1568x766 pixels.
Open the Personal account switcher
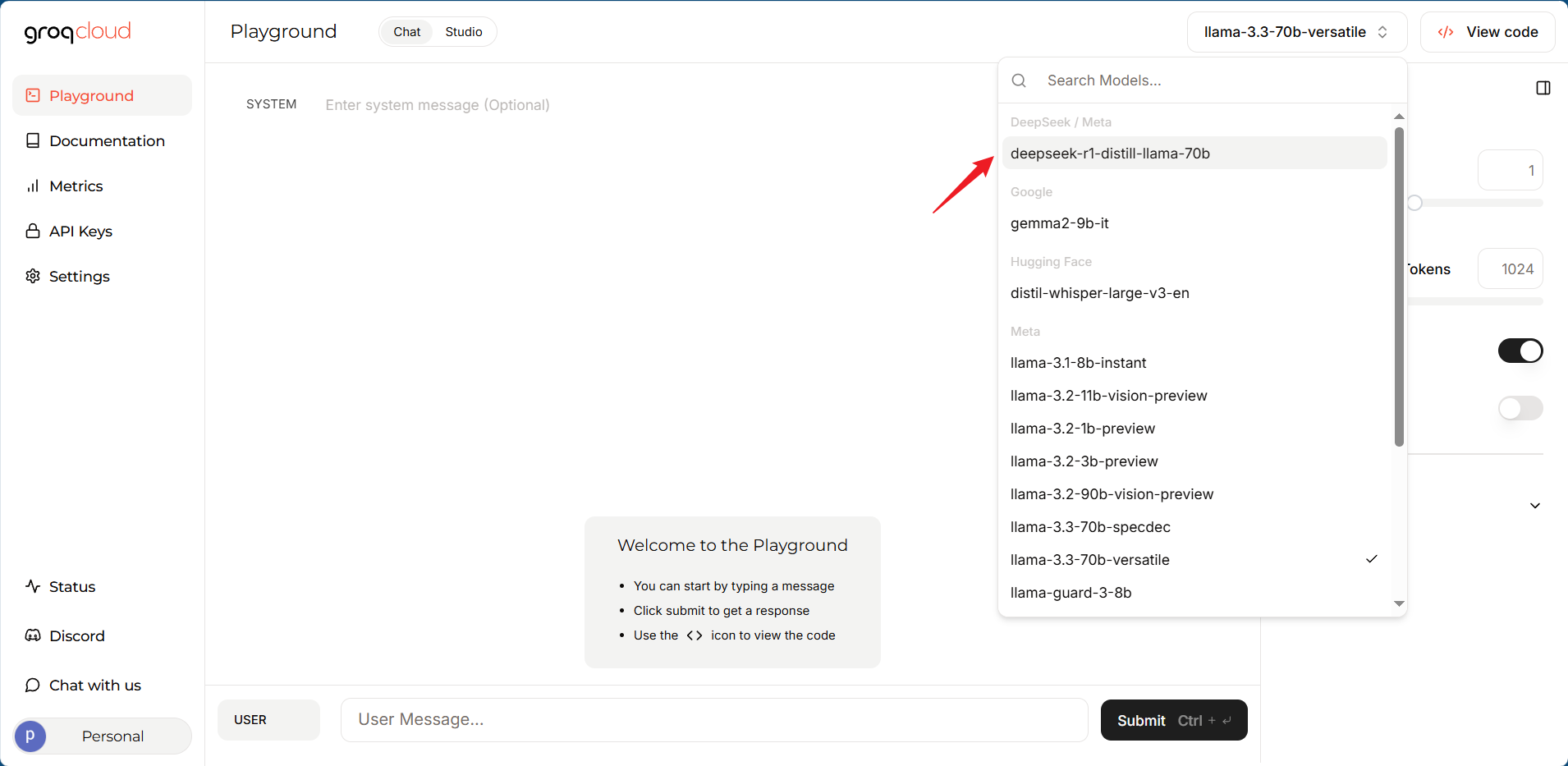tap(102, 736)
